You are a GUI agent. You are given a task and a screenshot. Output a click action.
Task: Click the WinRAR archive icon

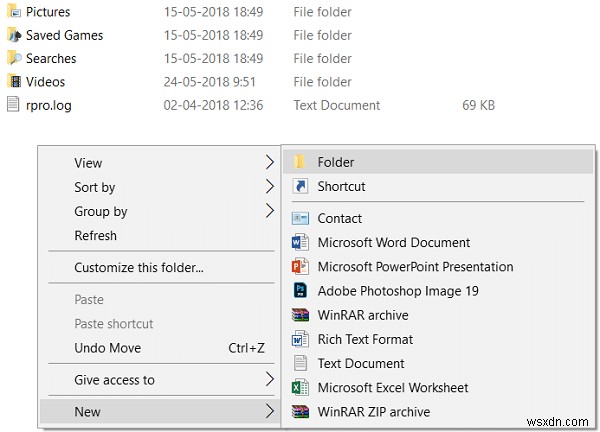click(x=300, y=315)
